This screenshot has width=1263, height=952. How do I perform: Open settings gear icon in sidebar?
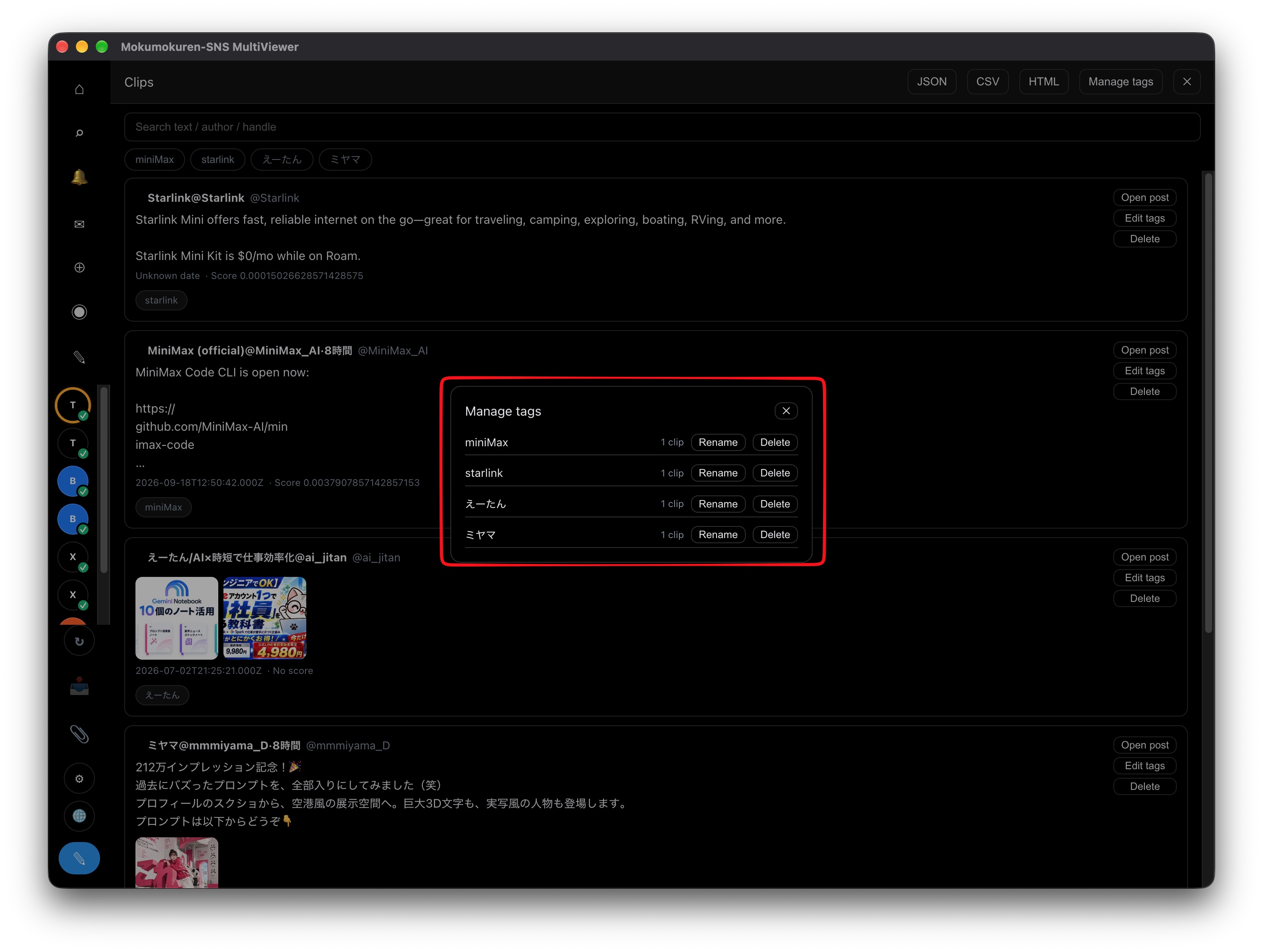click(79, 779)
